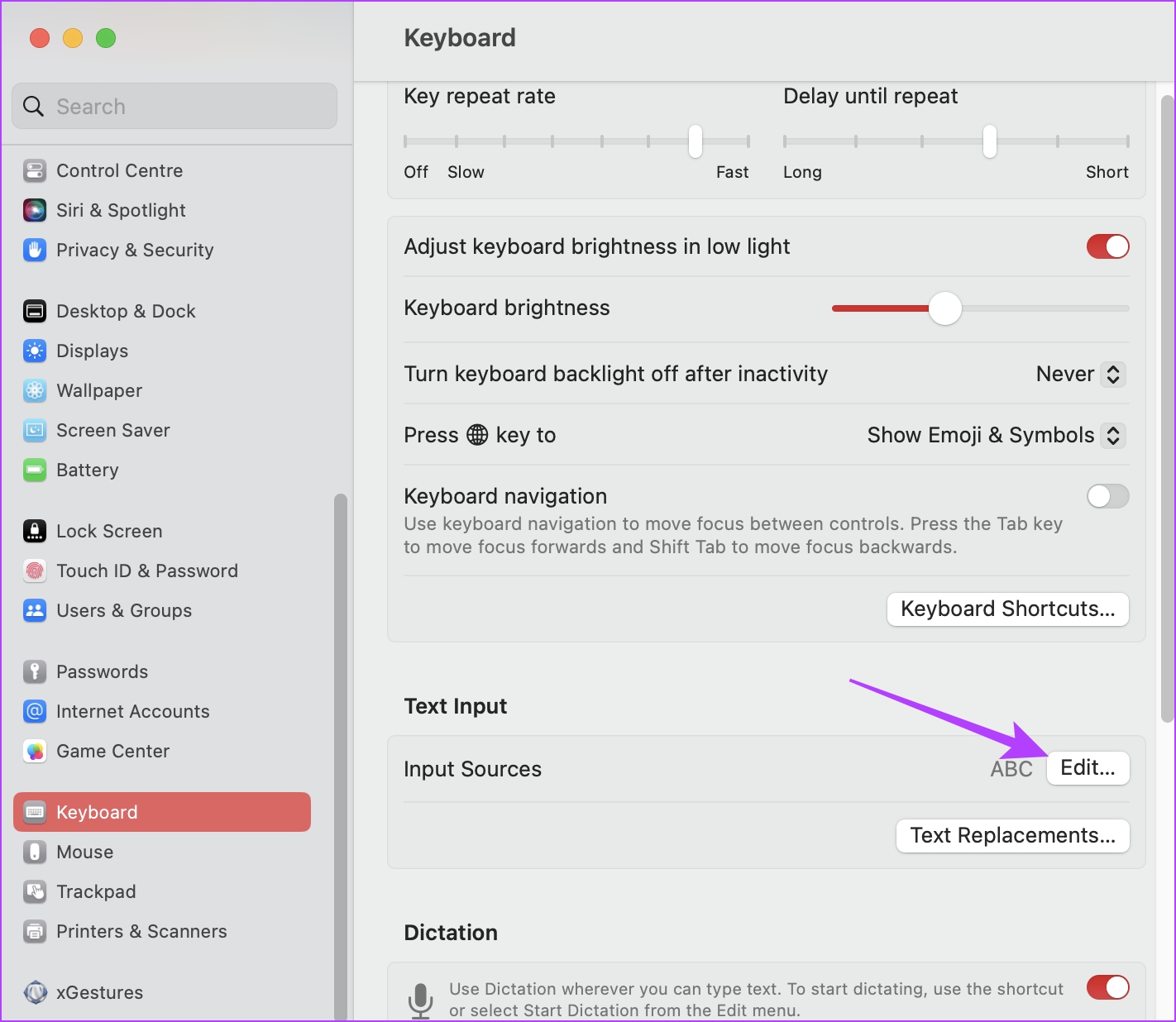Open the xGestures icon in the sidebar

tap(35, 992)
